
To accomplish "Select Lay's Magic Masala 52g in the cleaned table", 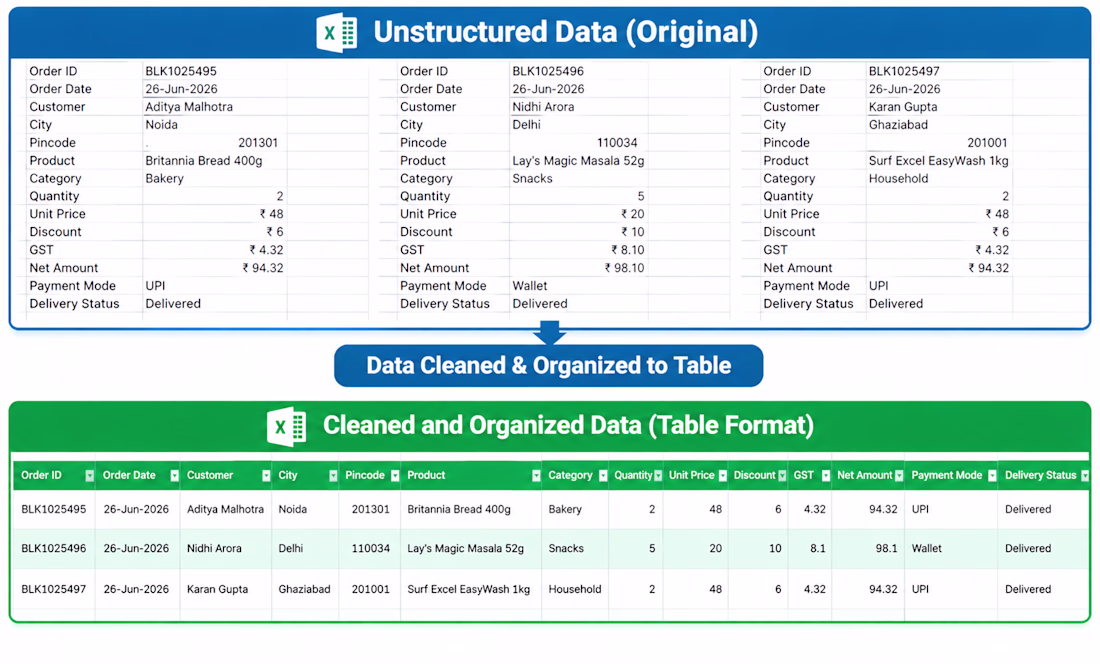I will tap(465, 549).
